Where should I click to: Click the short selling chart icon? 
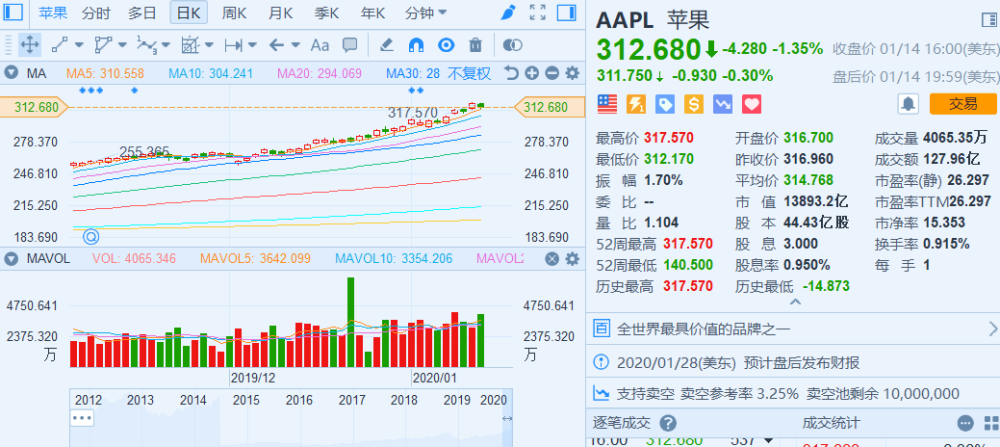click(723, 104)
